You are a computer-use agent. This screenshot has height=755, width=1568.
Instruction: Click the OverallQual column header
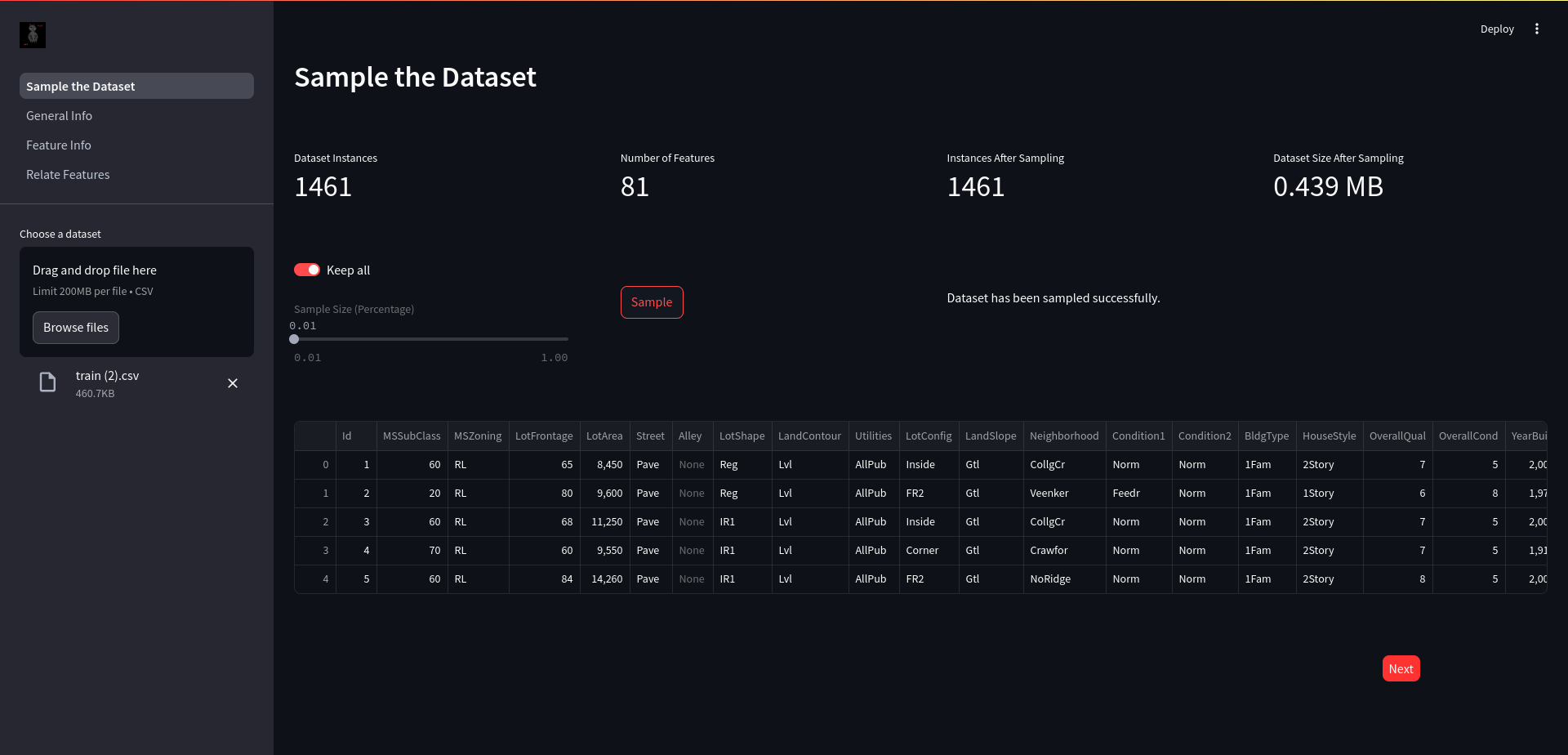(1397, 436)
